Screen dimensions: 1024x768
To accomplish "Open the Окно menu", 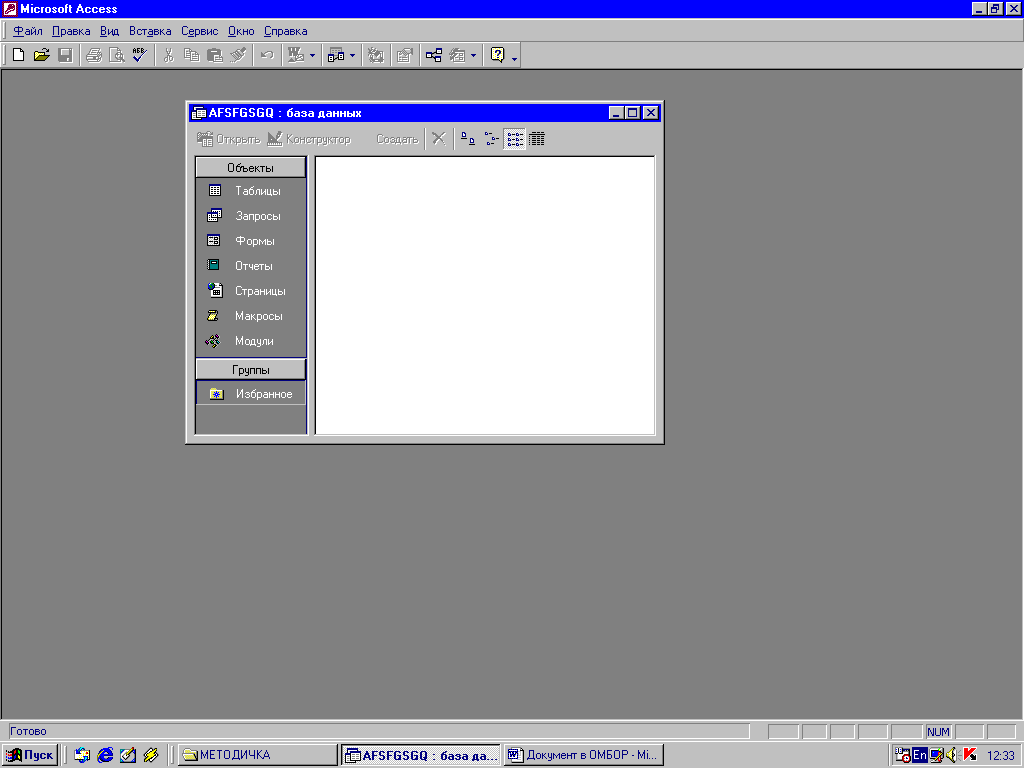I will (241, 31).
